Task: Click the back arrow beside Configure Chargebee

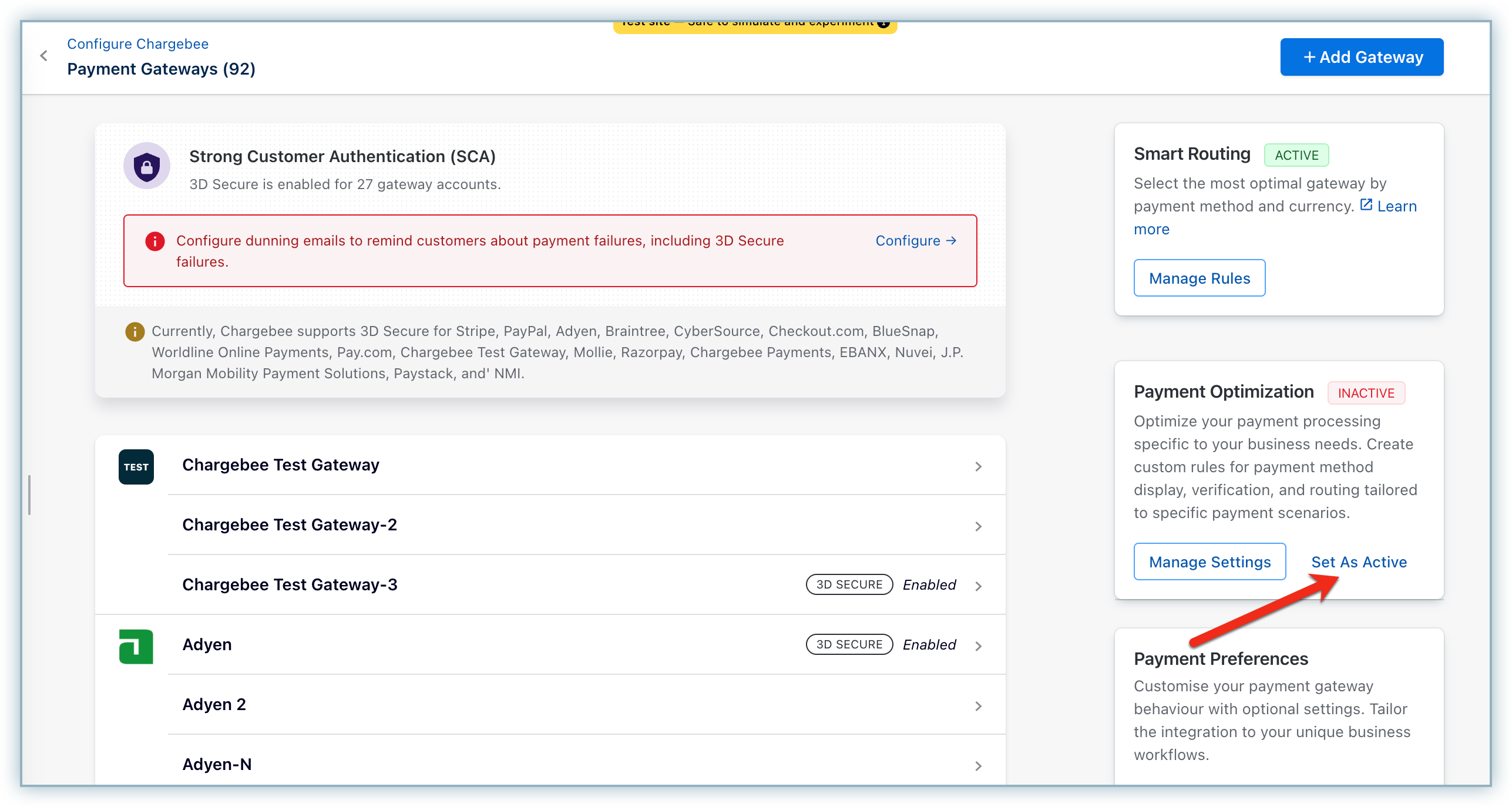Action: point(43,56)
